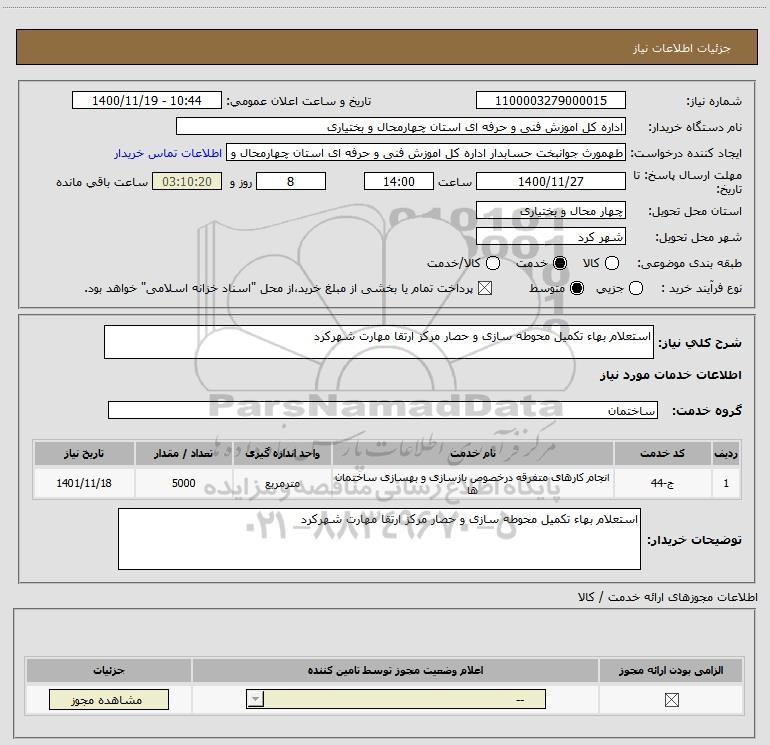Click the service name cell انجام کارهای متفرقه
Image resolution: width=770 pixels, height=745 pixels.
click(472, 483)
